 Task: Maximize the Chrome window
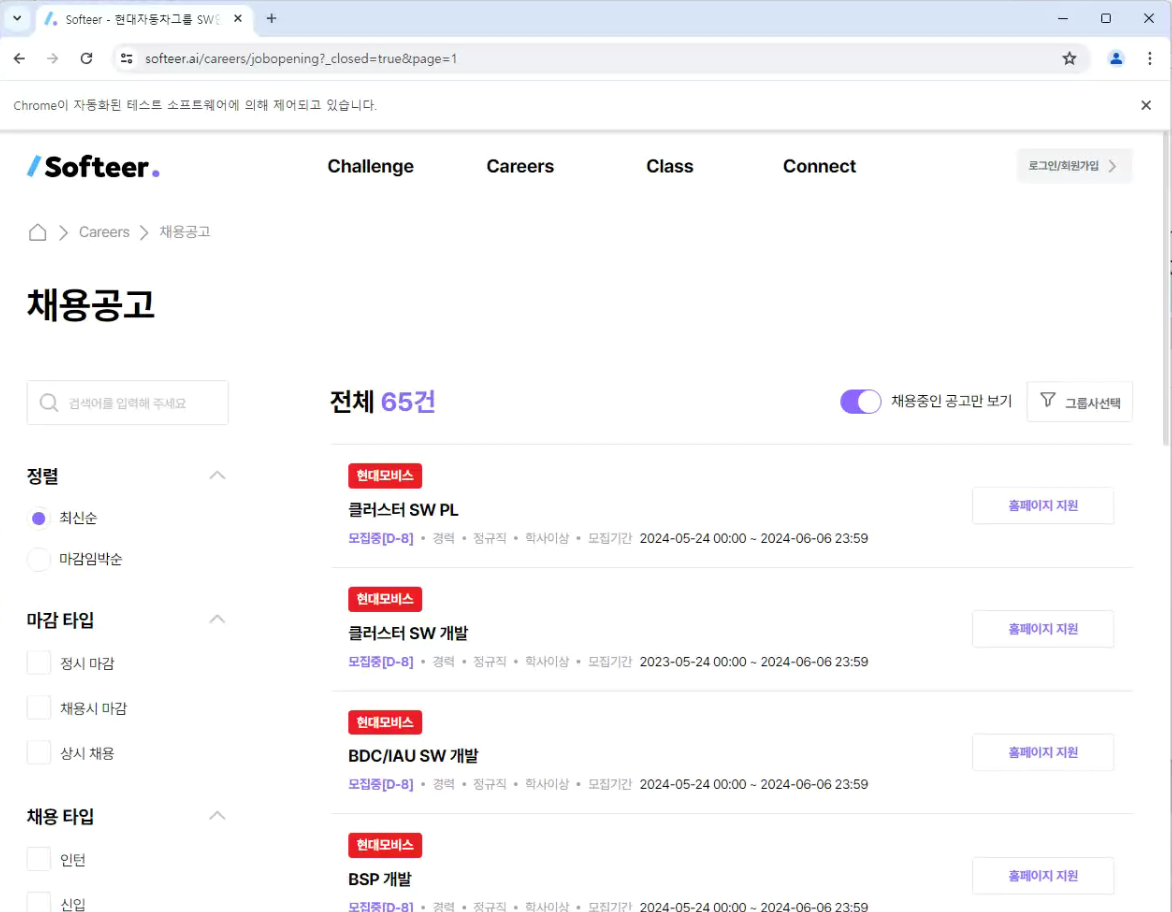tap(1106, 19)
